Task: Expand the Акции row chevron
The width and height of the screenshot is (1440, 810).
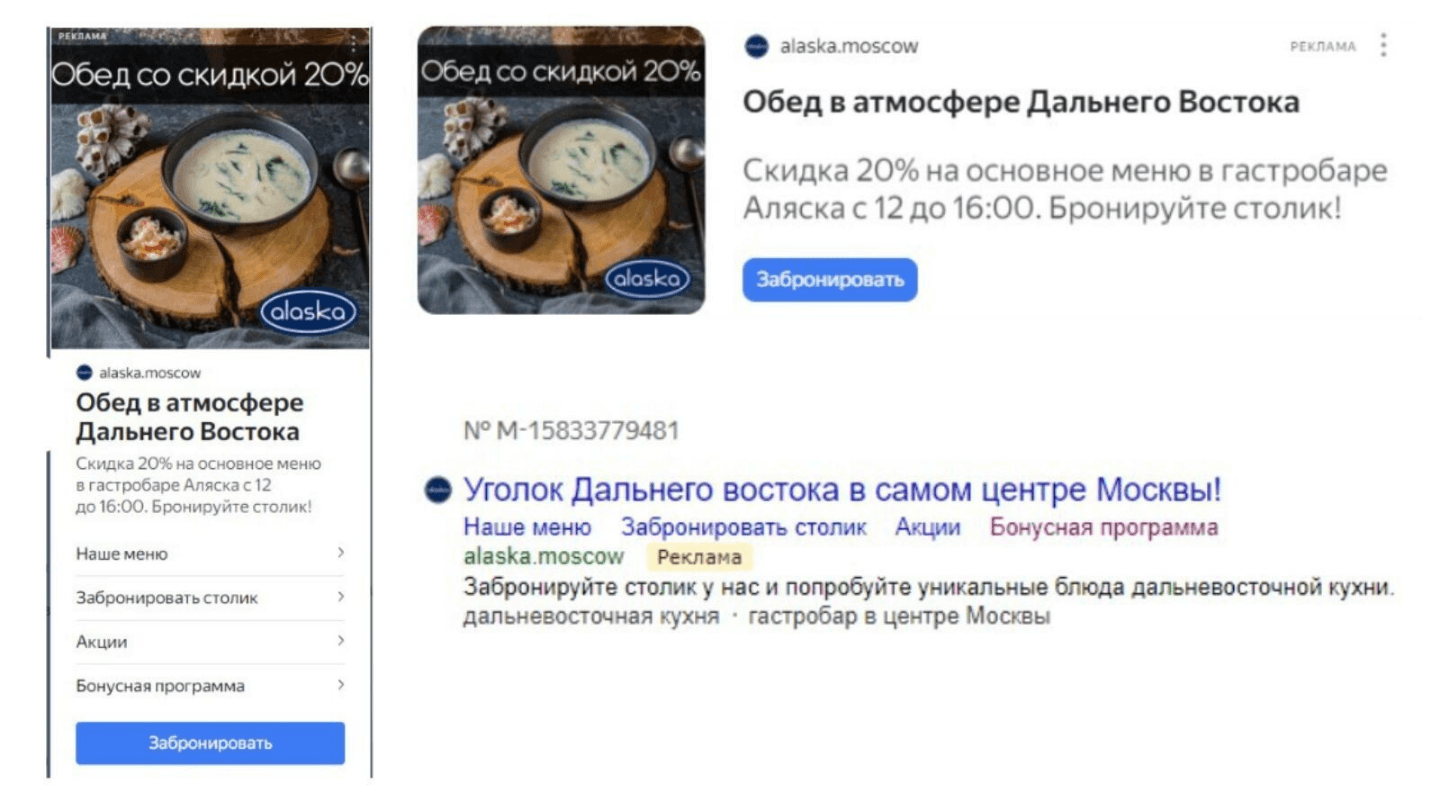Action: [341, 641]
